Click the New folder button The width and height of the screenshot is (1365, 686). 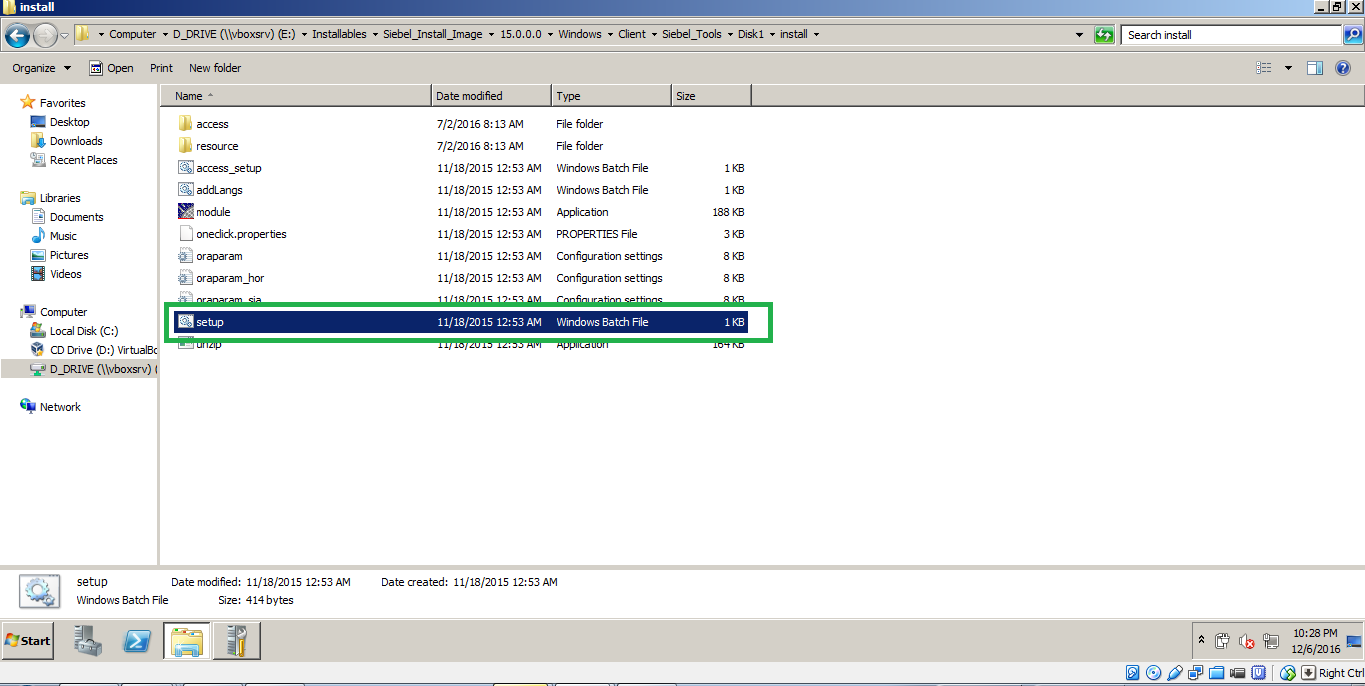point(214,67)
